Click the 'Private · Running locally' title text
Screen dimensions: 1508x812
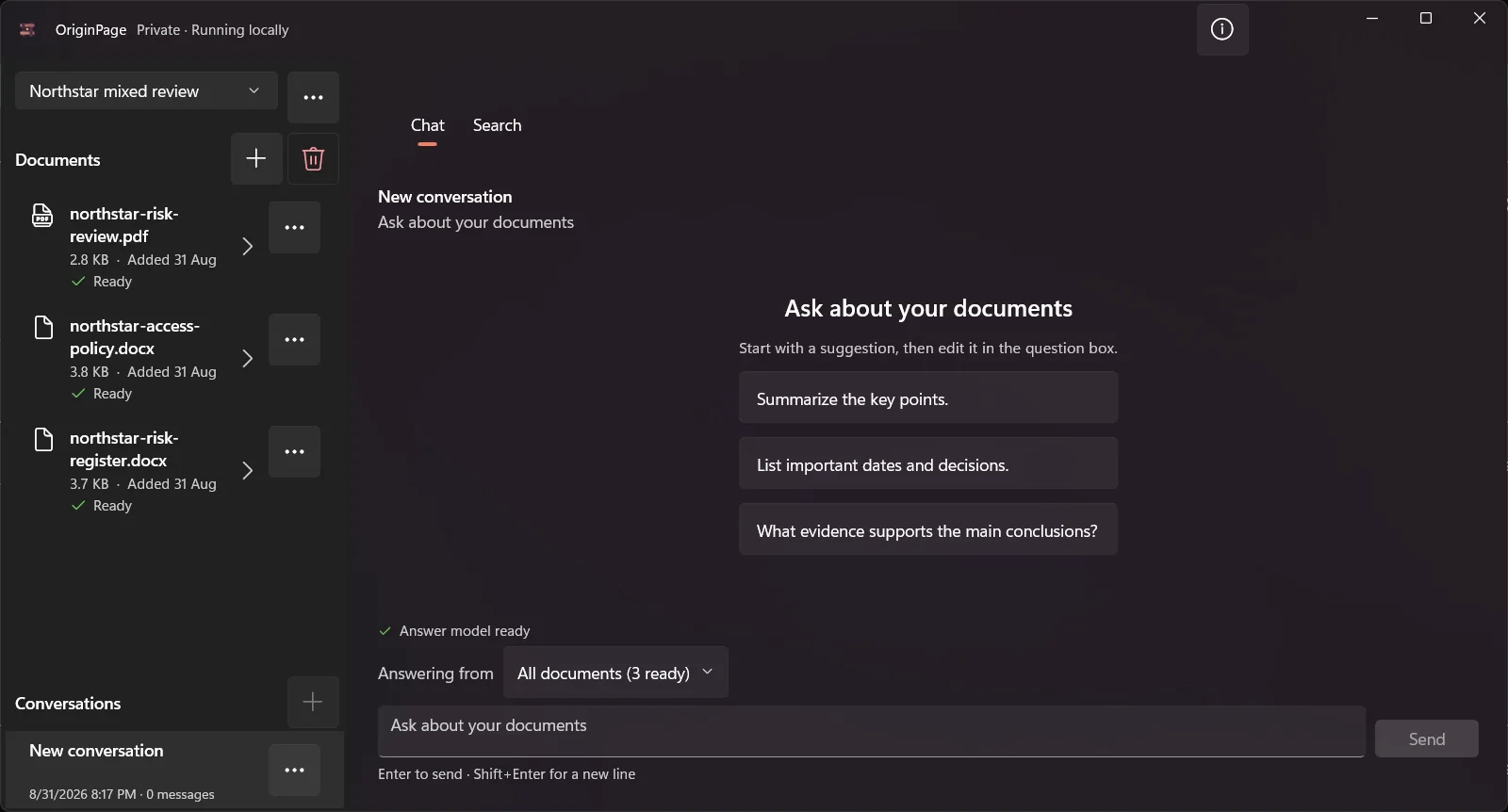point(213,30)
